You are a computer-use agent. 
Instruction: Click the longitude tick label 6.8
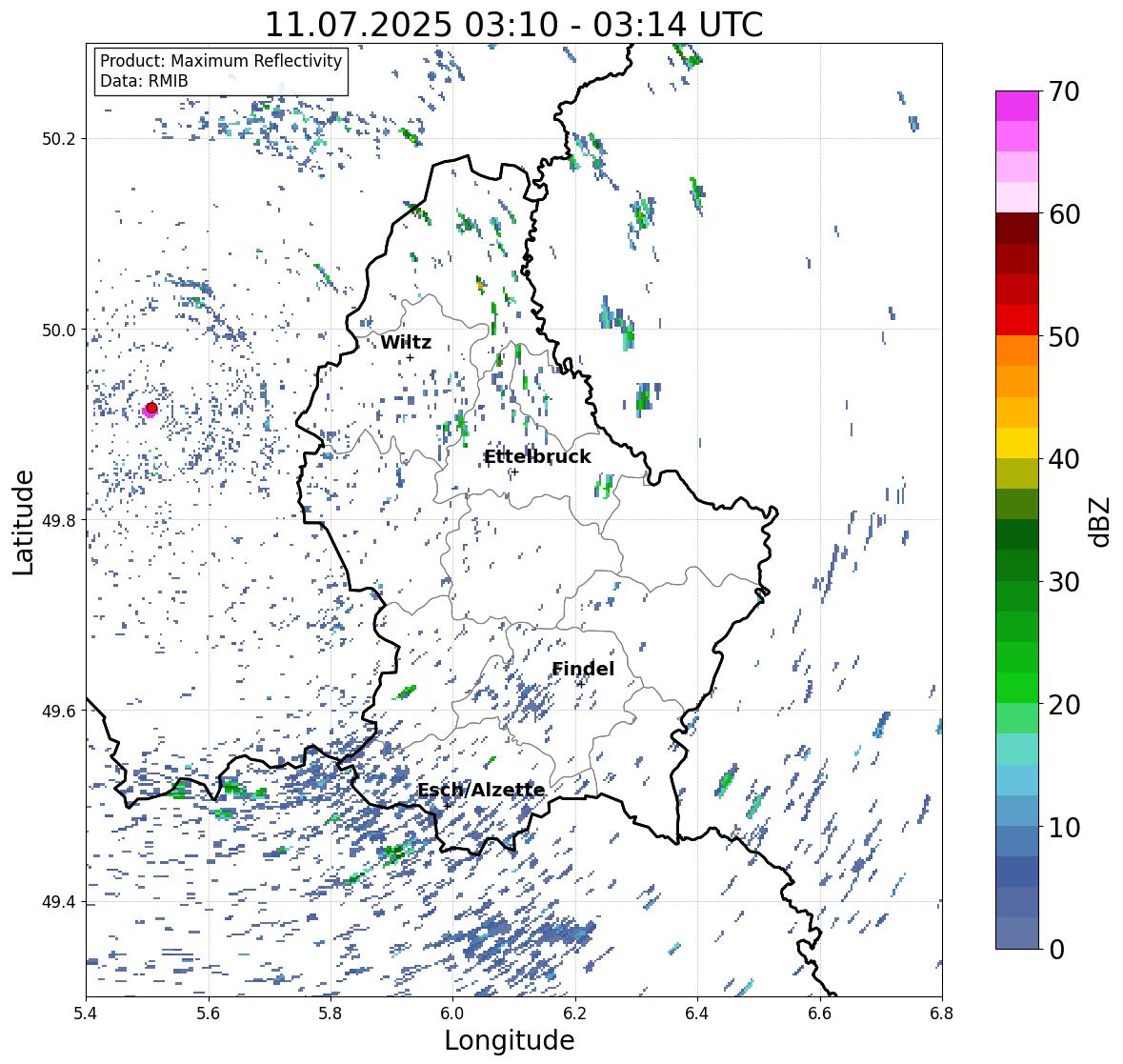(942, 1014)
